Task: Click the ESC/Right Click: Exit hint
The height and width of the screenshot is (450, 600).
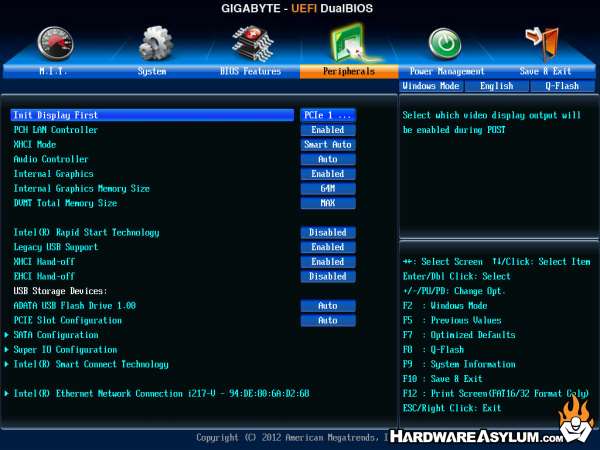Action: point(452,408)
